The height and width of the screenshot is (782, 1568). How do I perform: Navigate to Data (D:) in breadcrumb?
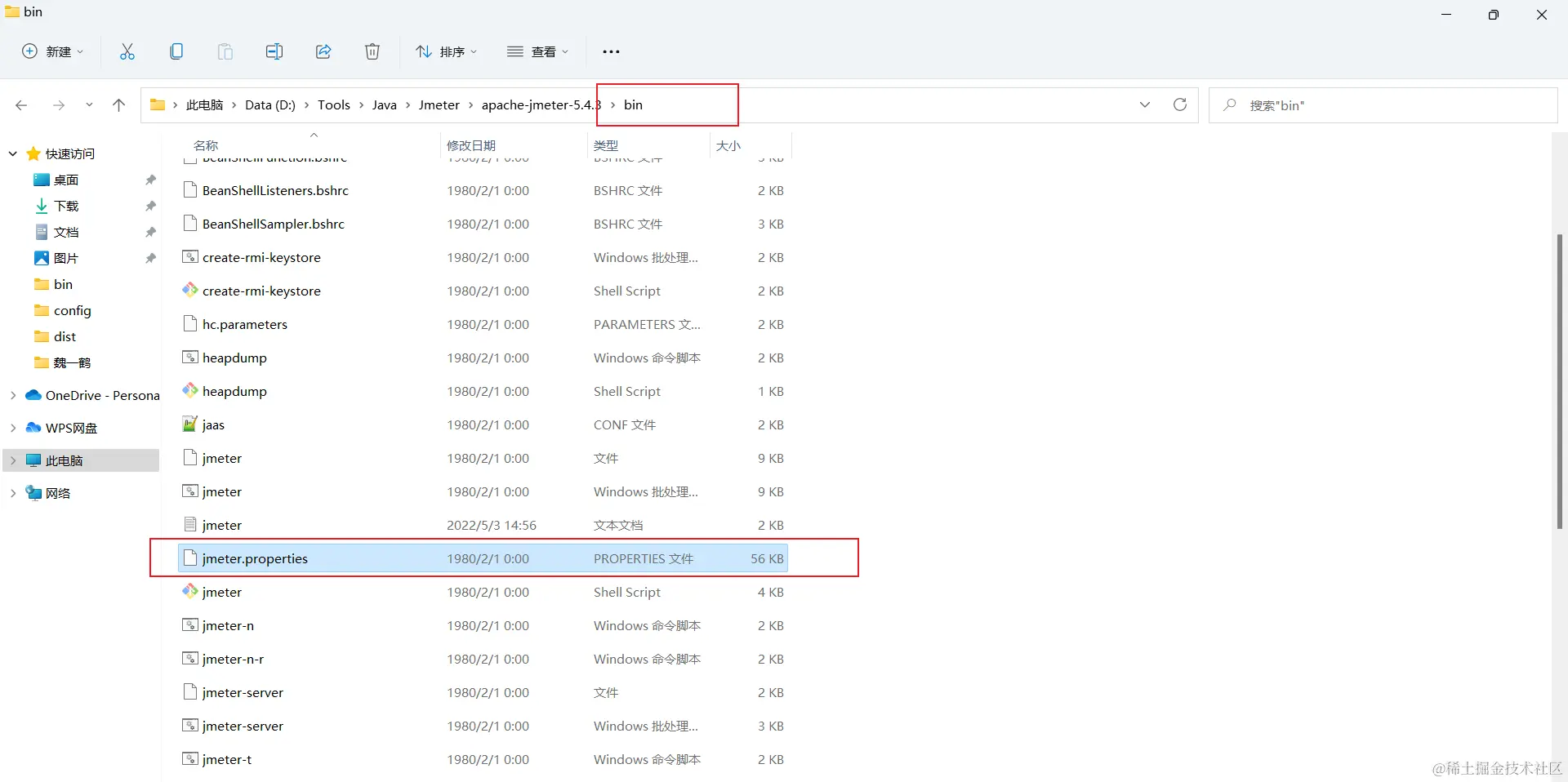[270, 104]
